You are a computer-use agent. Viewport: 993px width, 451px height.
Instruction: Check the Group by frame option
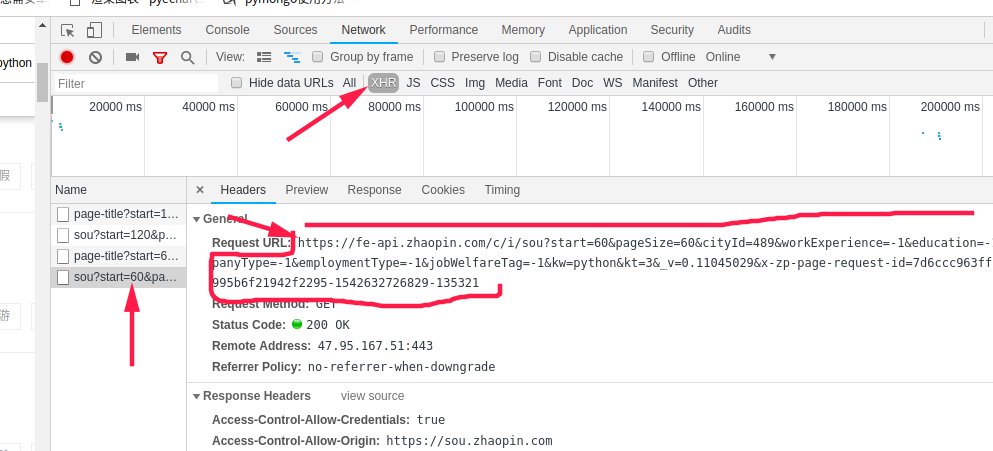click(x=318, y=56)
